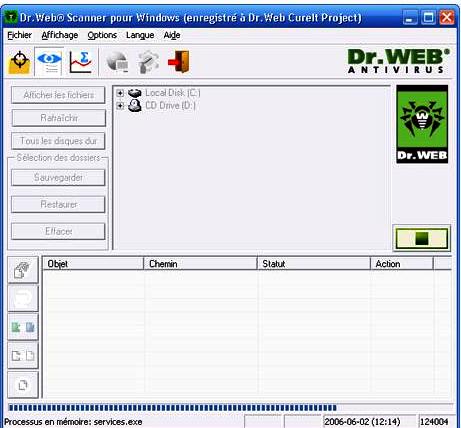Open the Langue menu

[x=140, y=35]
